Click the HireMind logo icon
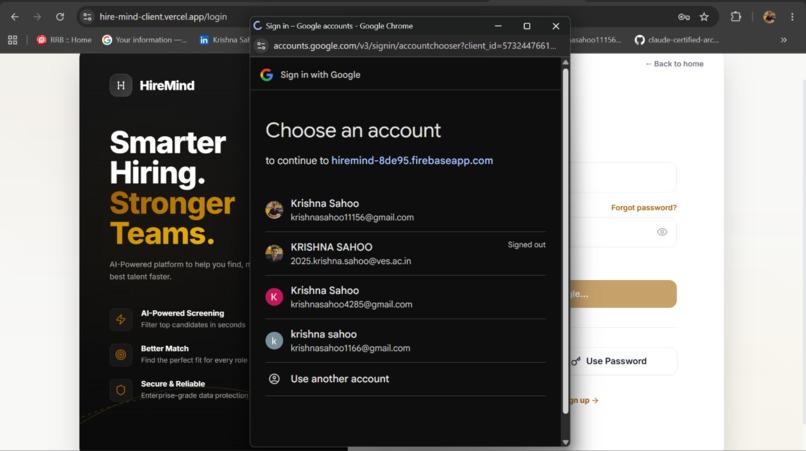Screen dimensions: 806x451 click(x=121, y=85)
